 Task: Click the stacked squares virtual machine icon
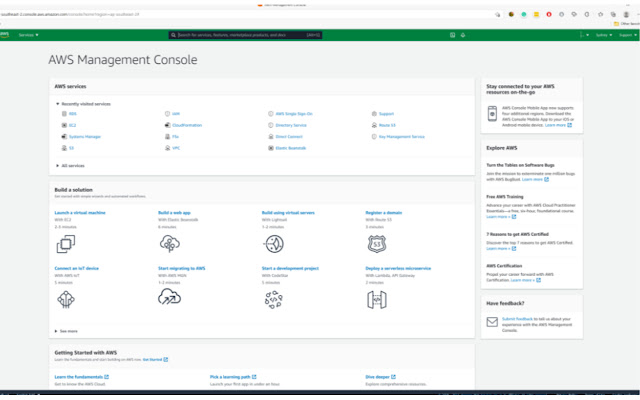pyautogui.click(x=66, y=244)
